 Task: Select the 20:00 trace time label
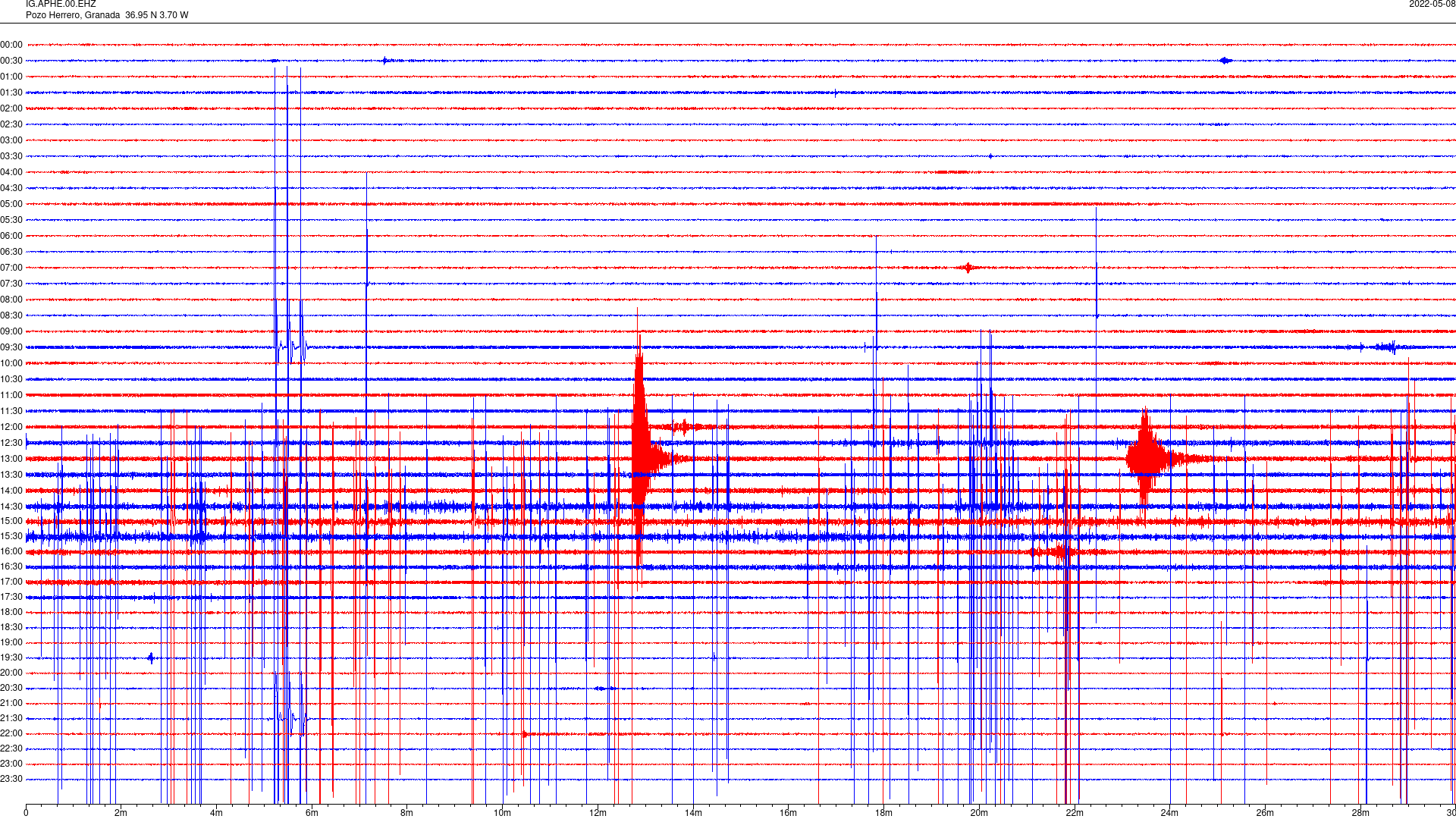point(11,673)
